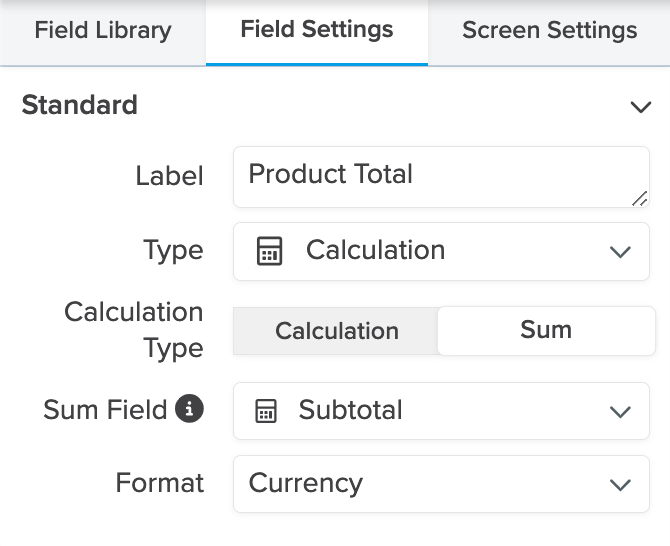Select the Sum option in Calculation Type
This screenshot has width=670, height=546.
coord(546,330)
